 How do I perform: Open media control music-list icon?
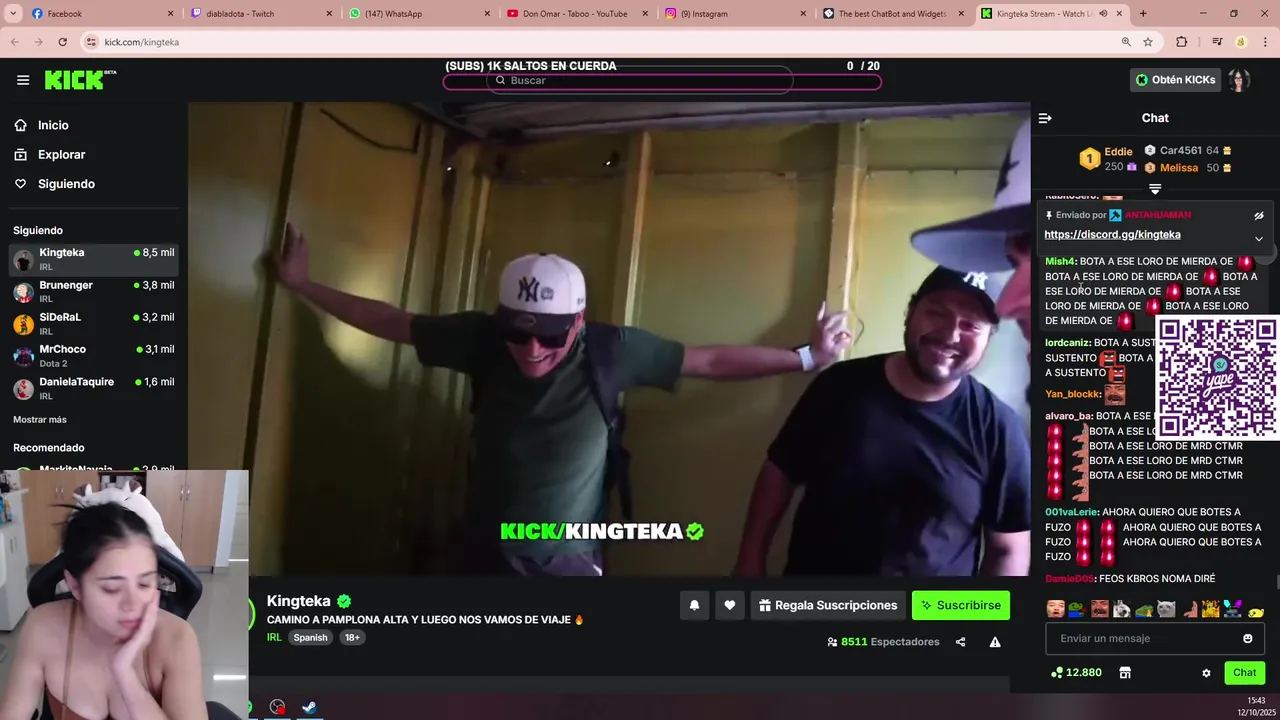[x=1217, y=42]
